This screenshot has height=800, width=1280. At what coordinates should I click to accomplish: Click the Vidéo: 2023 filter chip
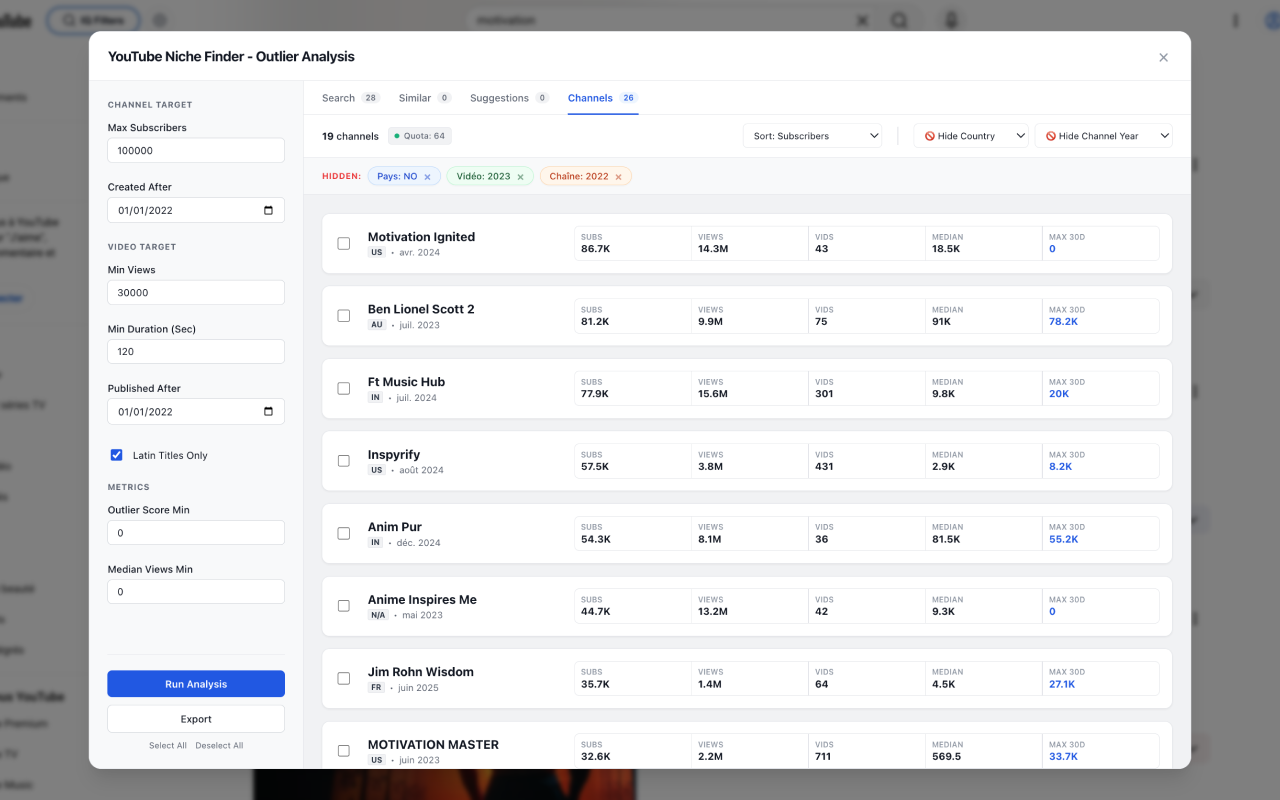click(490, 176)
